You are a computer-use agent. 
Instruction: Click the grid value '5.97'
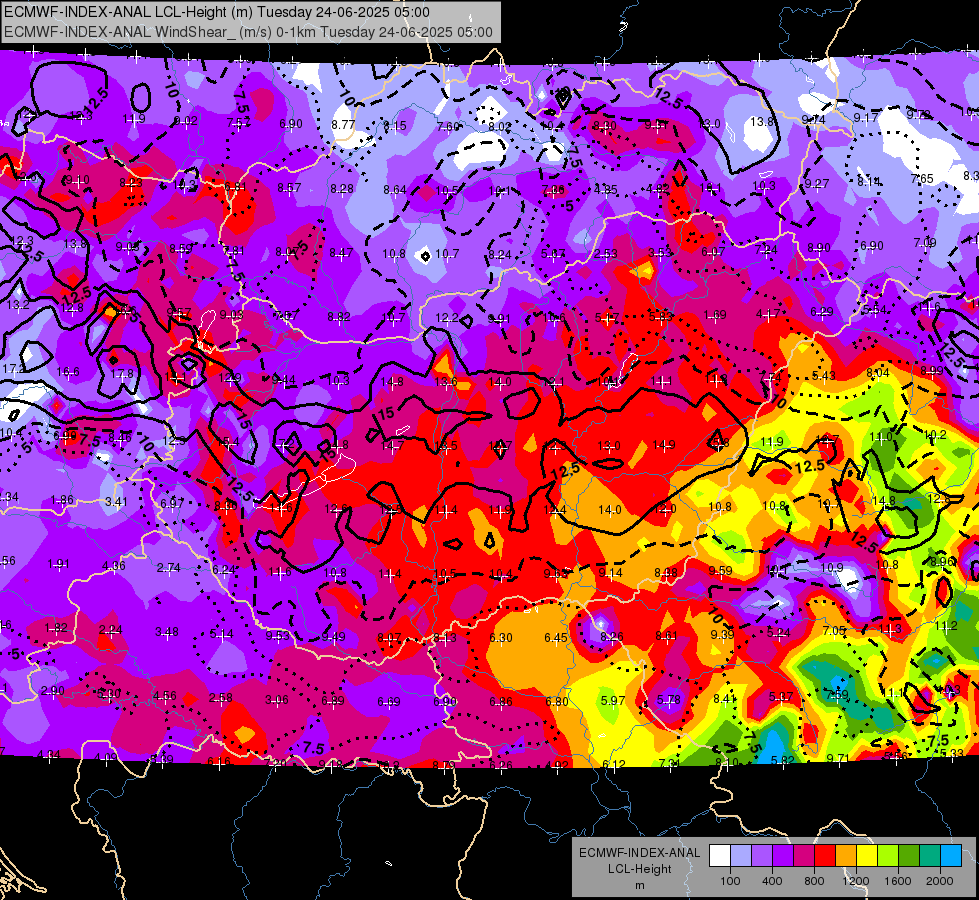click(x=612, y=700)
